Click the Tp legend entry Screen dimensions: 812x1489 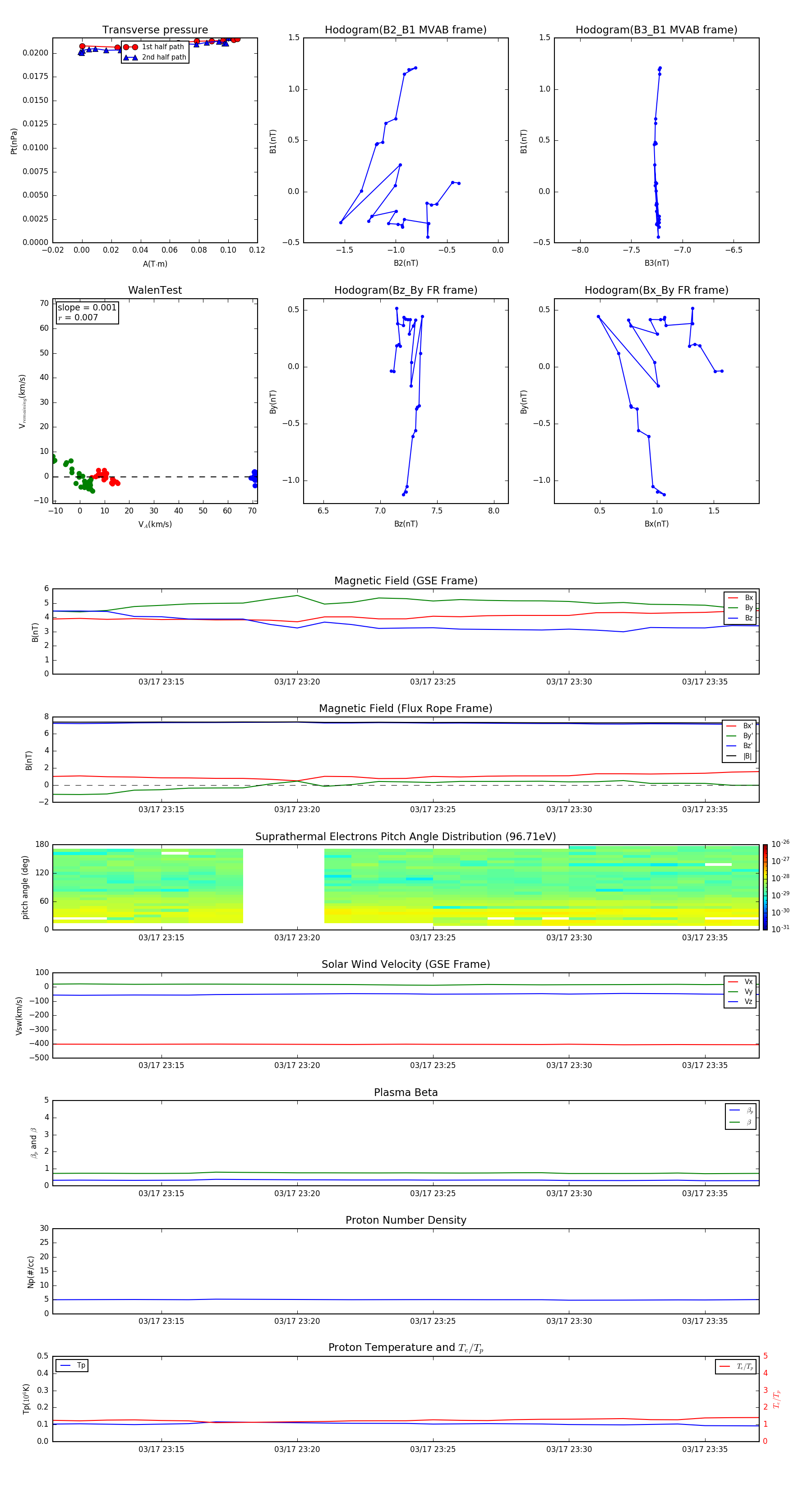[73, 1365]
